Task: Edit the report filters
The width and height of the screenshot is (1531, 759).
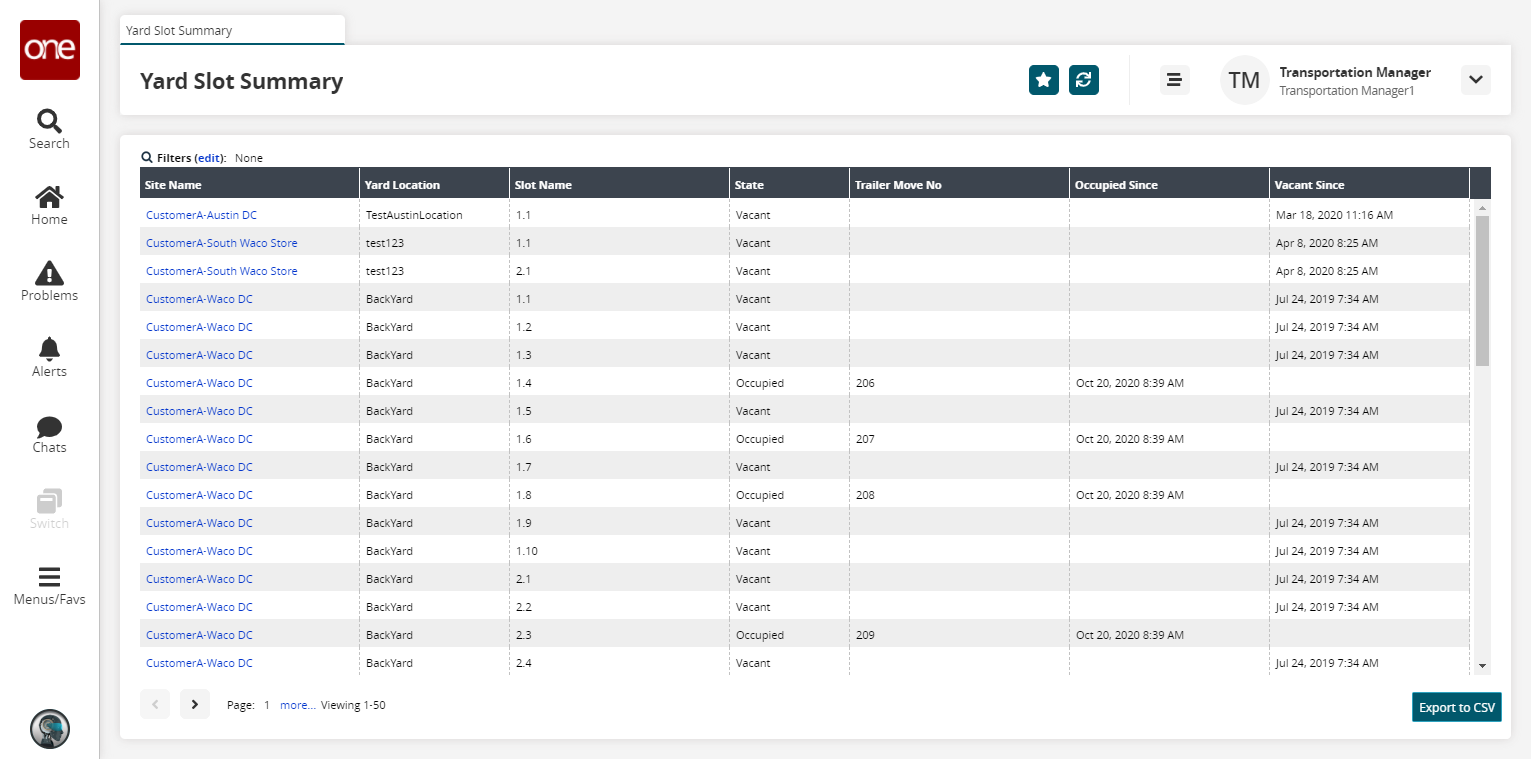Action: (x=208, y=158)
